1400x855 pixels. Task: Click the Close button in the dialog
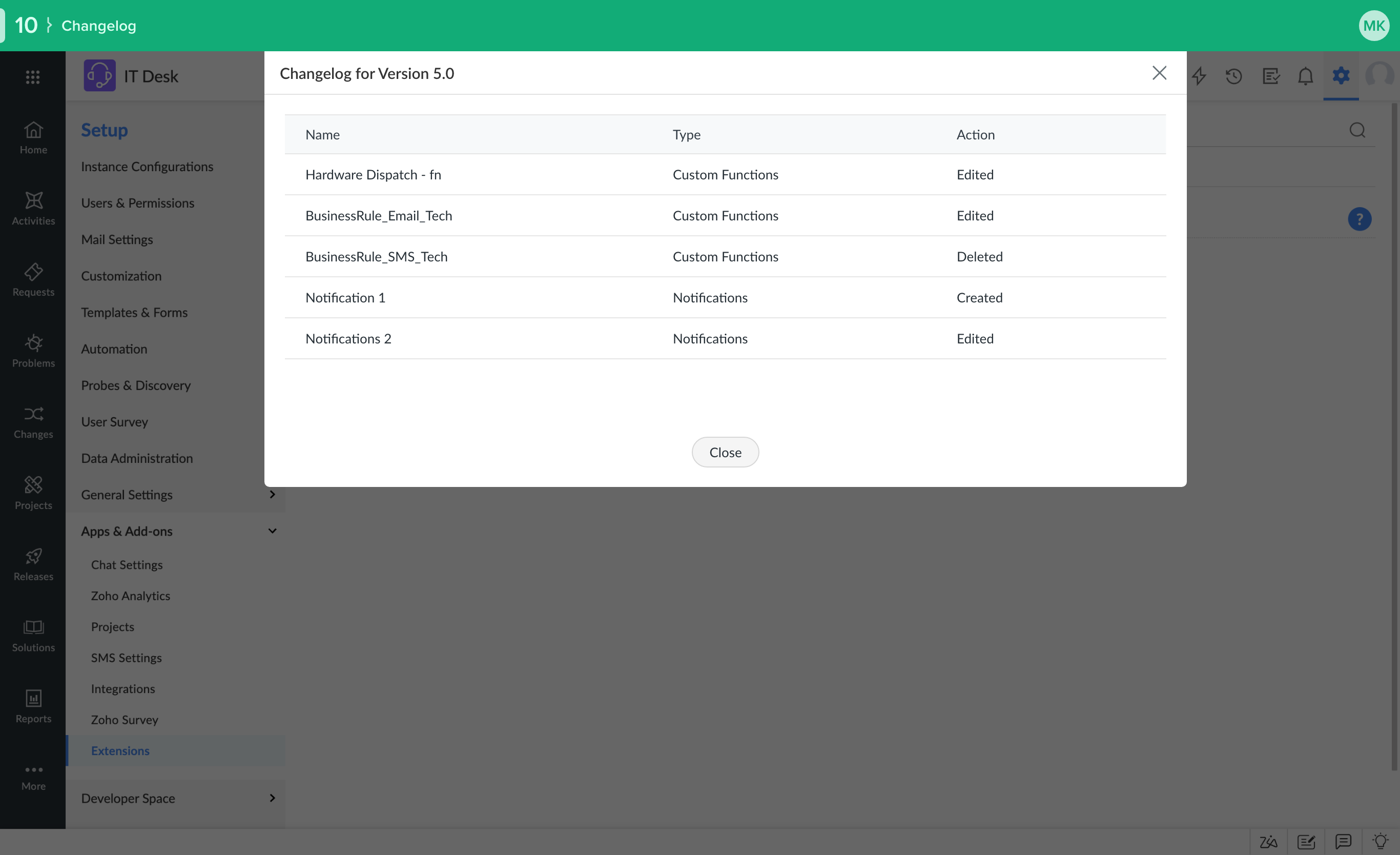[x=725, y=452]
